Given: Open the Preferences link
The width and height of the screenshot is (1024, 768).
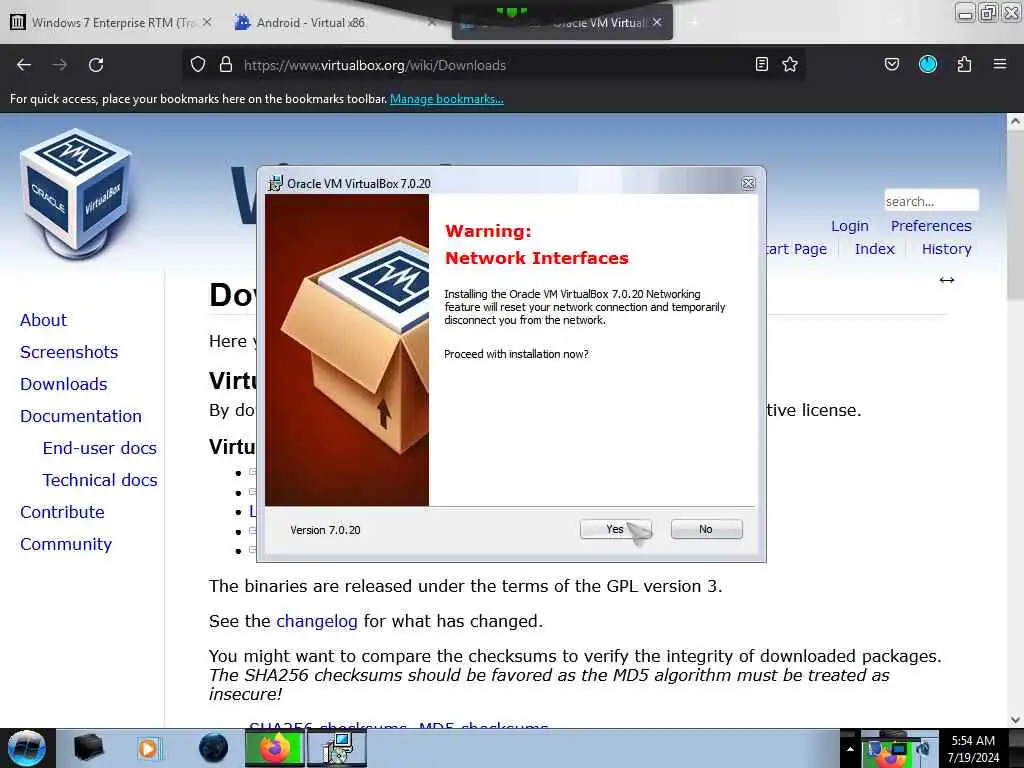Looking at the screenshot, I should coord(931,226).
